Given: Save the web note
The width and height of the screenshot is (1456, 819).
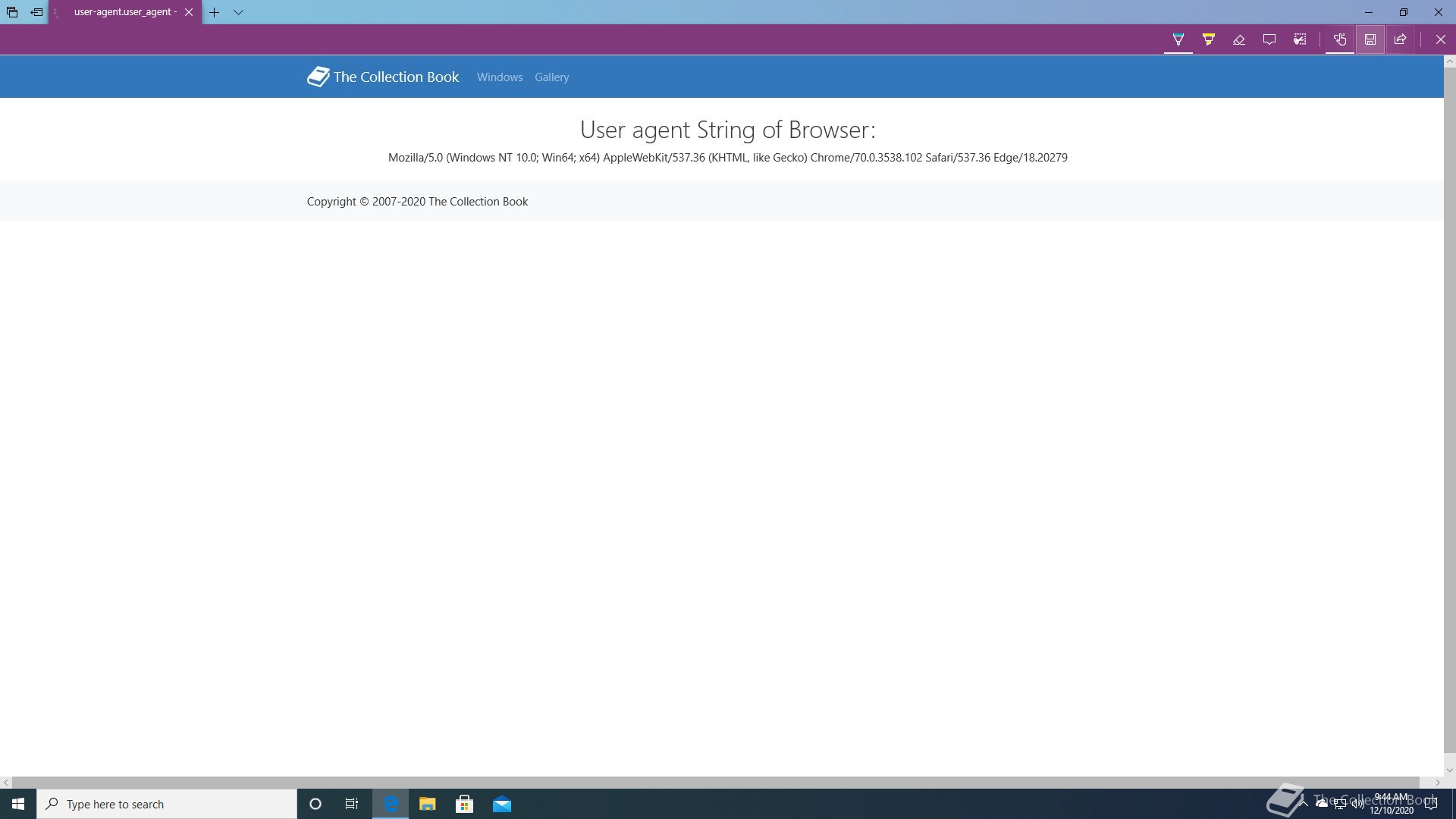Looking at the screenshot, I should 1370,39.
